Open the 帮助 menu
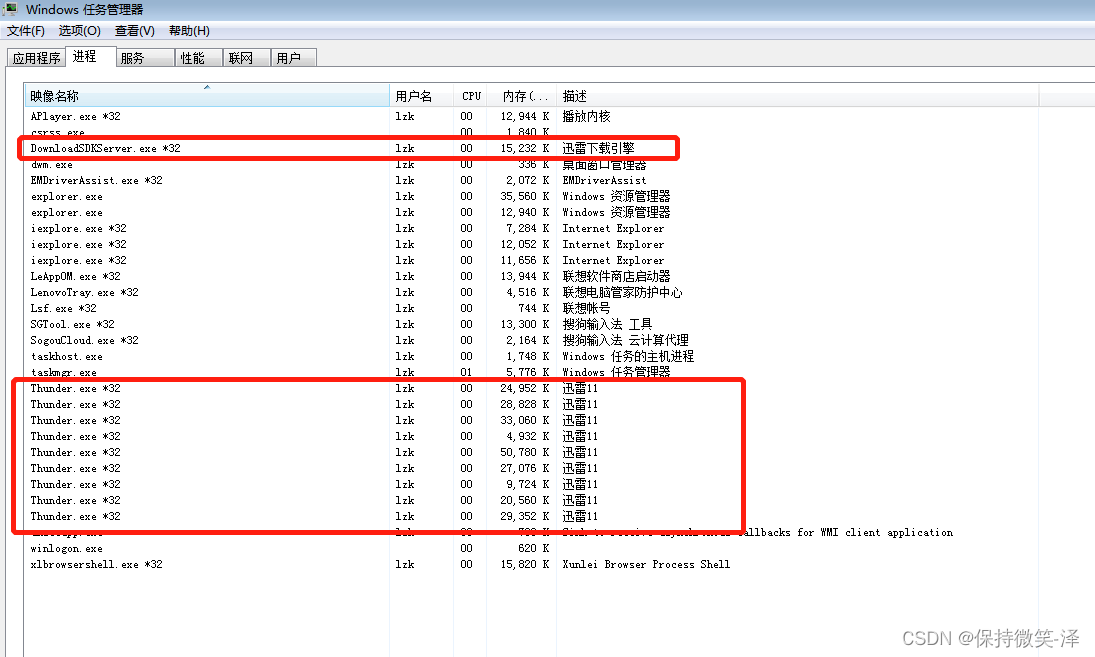This screenshot has height=657, width=1095. point(188,30)
